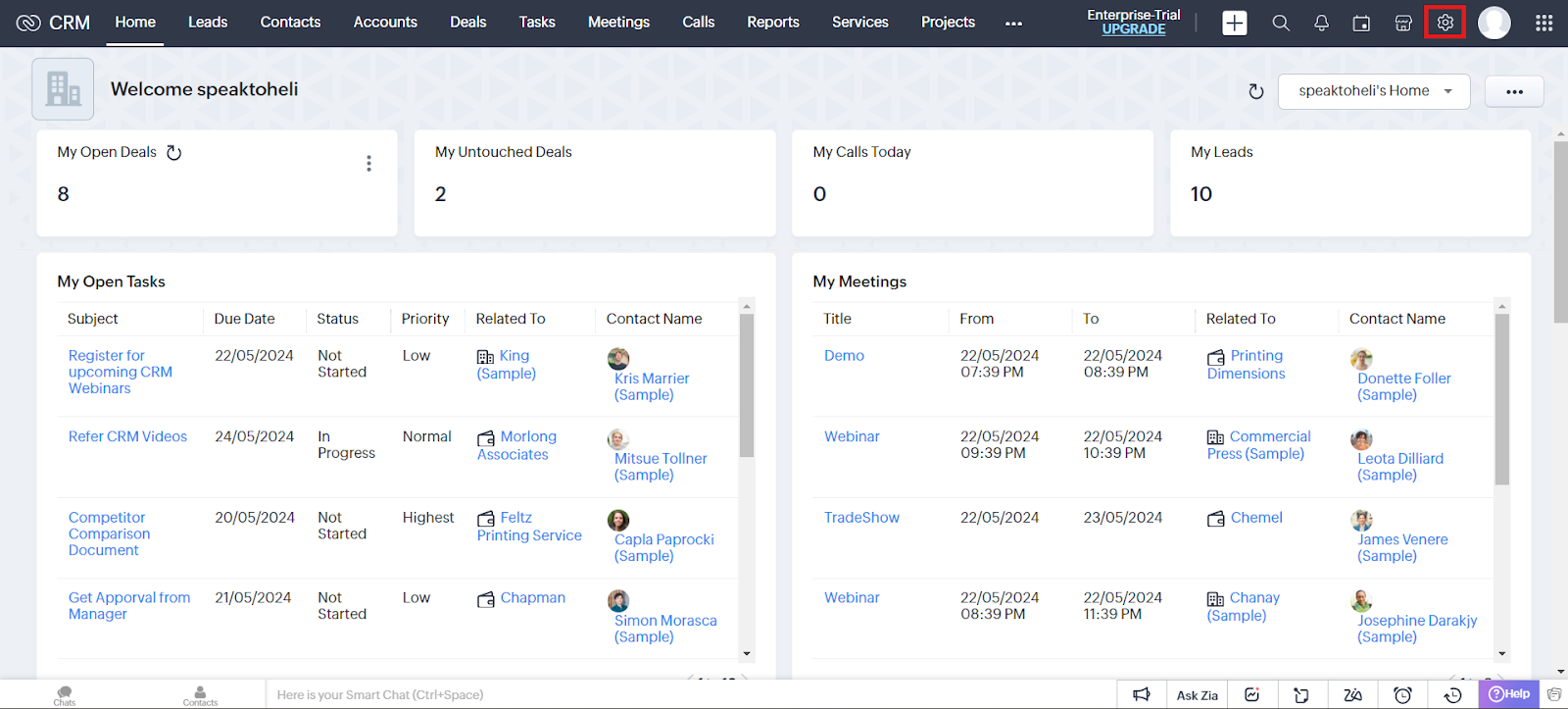Viewport: 1568px width, 709px height.
Task: Open the Demo meeting
Action: [844, 356]
